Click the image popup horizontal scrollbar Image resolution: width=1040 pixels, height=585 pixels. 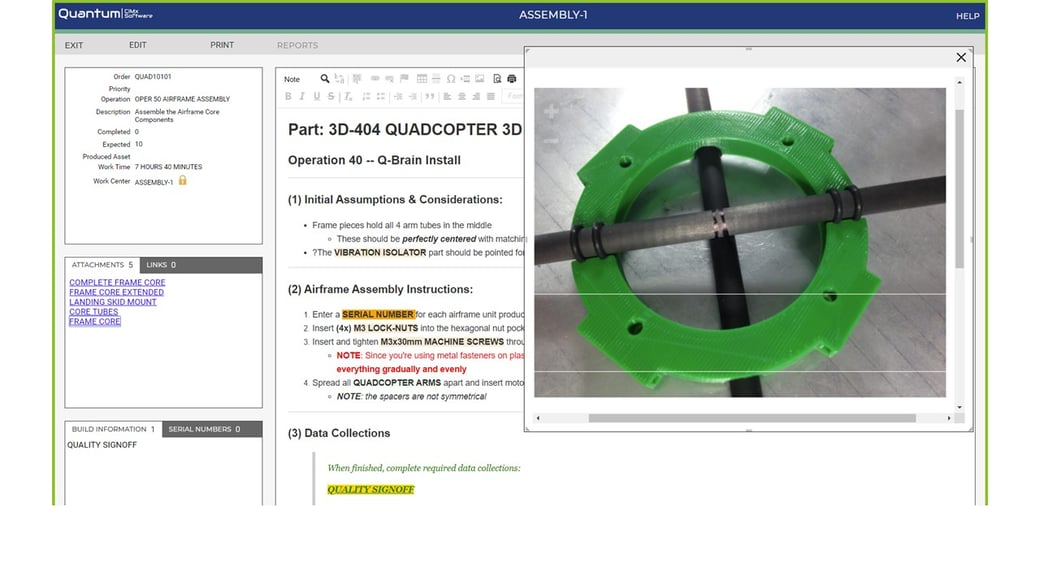tap(750, 418)
